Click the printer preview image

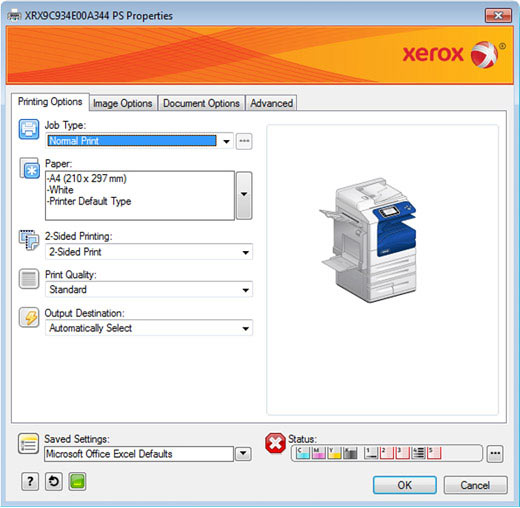(368, 240)
